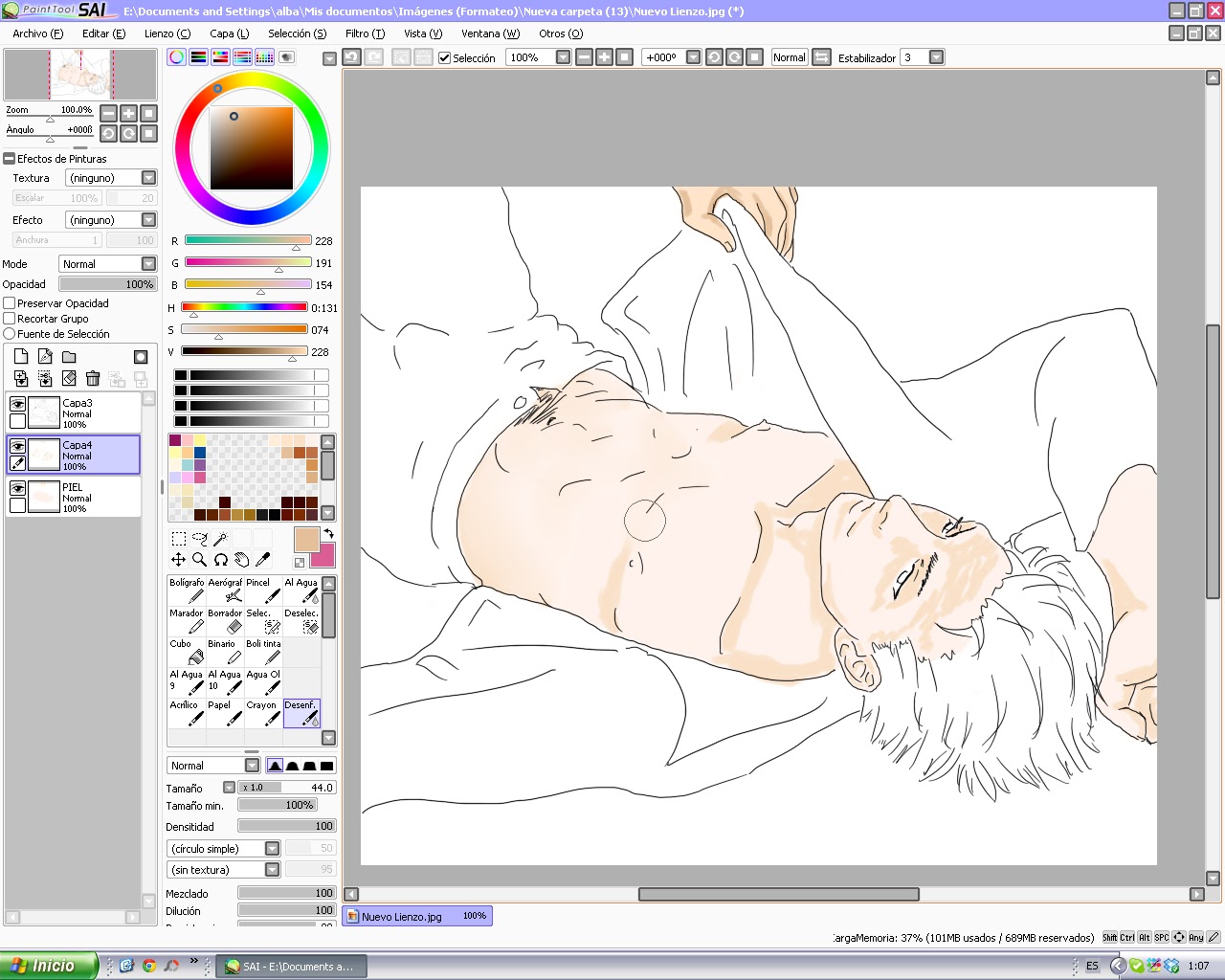Select the Pincel brush tool
Image resolution: width=1225 pixels, height=980 pixels.
pyautogui.click(x=263, y=590)
